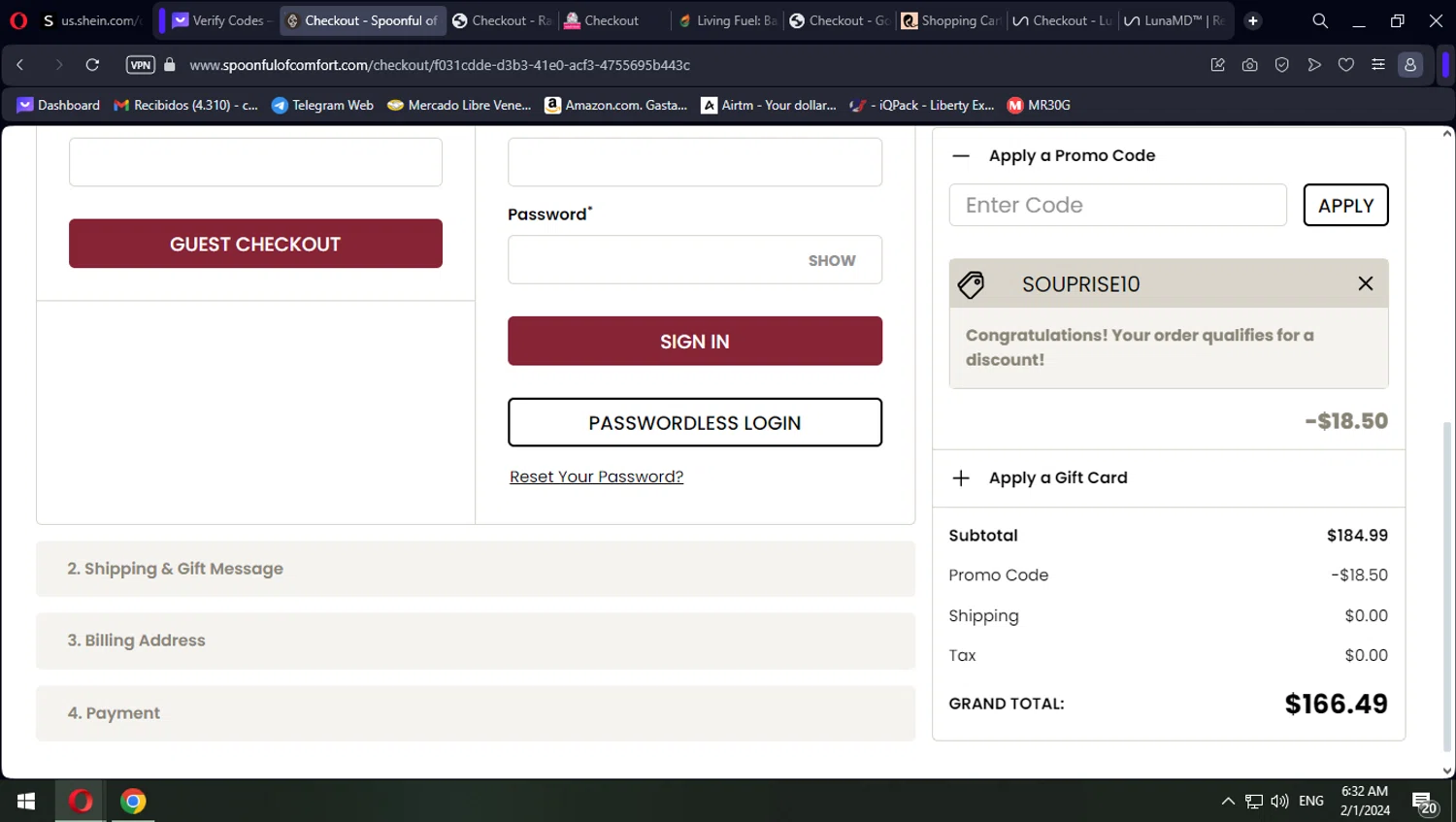The image size is (1456, 822).
Task: Click the browser forward arrow
Action: pyautogui.click(x=58, y=65)
